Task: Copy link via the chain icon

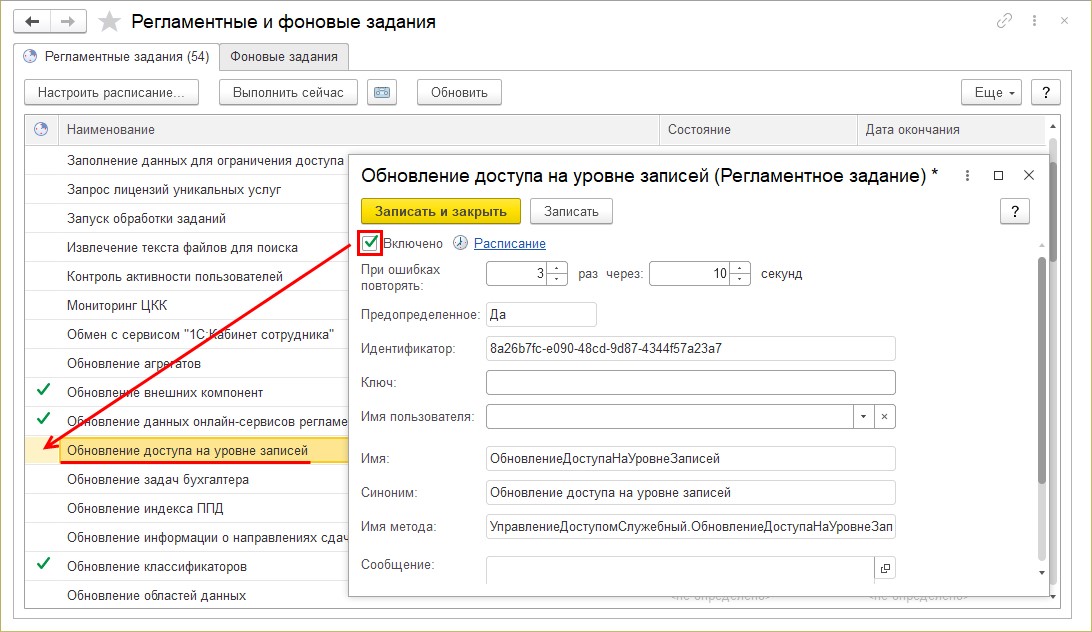Action: coord(1004,21)
